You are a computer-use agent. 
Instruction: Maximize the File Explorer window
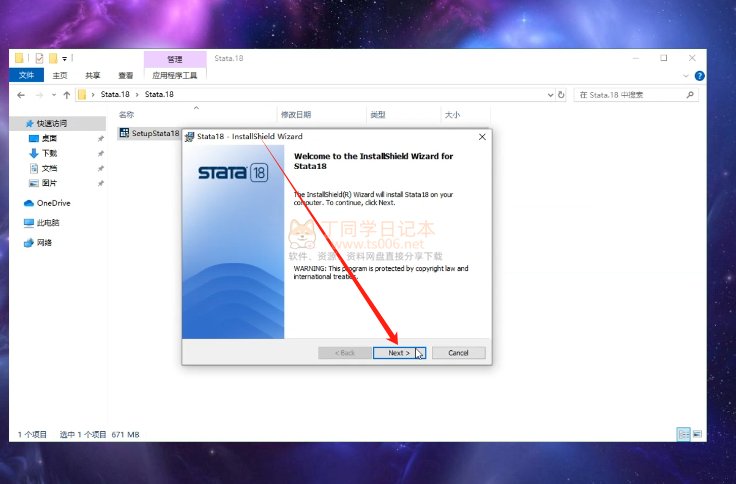664,58
